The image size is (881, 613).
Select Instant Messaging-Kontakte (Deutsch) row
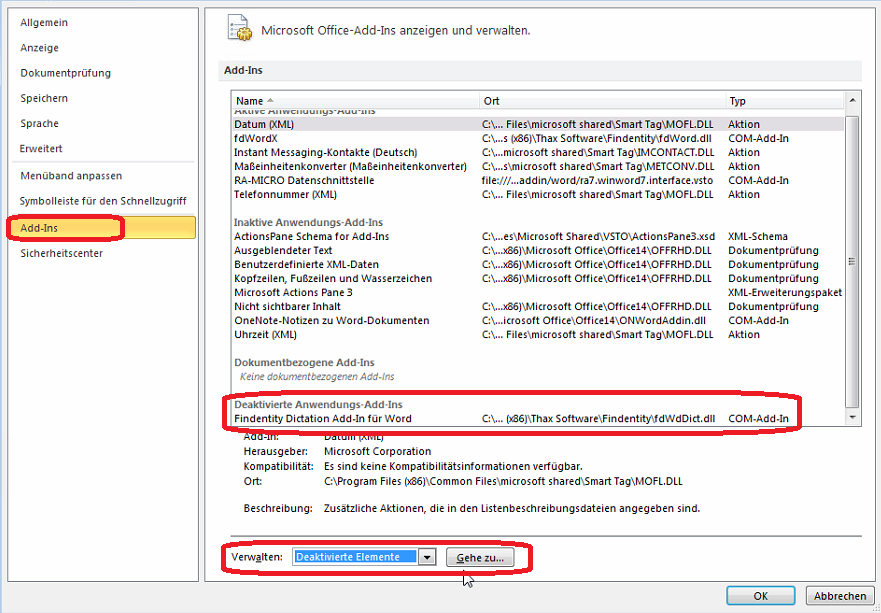(538, 152)
